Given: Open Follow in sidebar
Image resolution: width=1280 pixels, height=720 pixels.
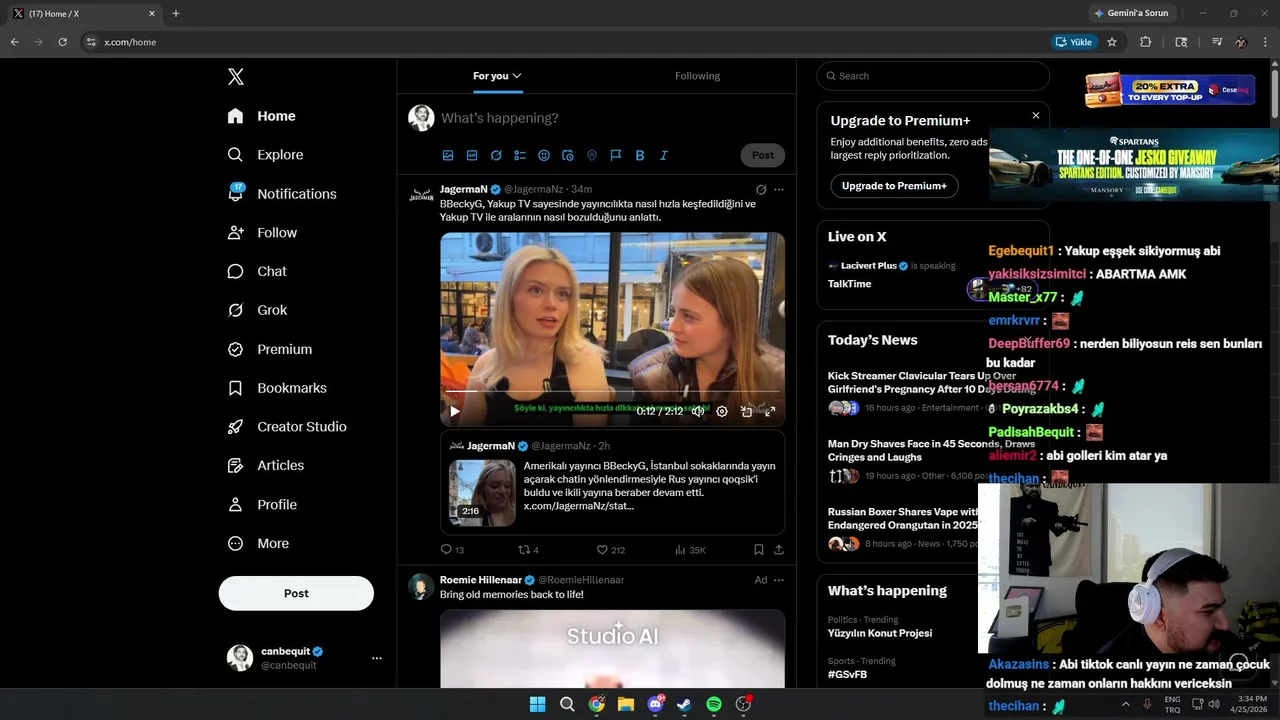Looking at the screenshot, I should point(262,233).
